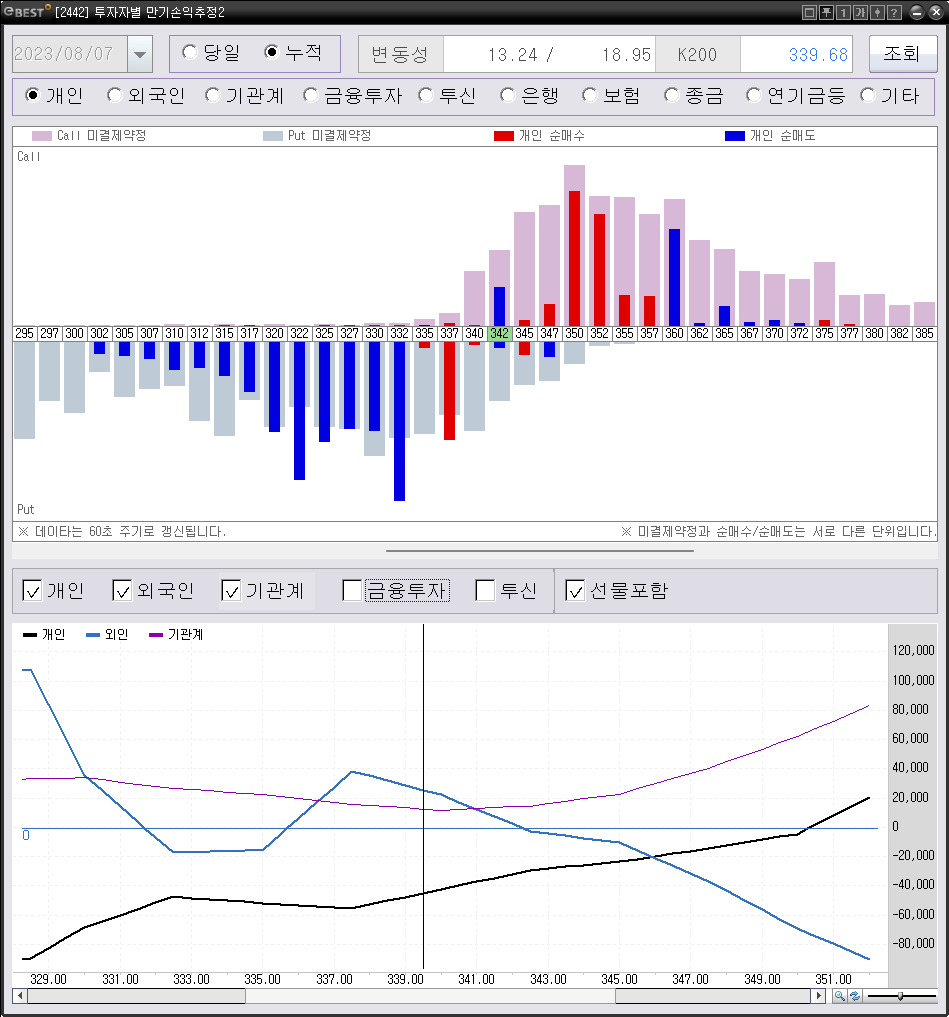
Task: Click the blue 외인 line legend
Action: pyautogui.click(x=107, y=634)
